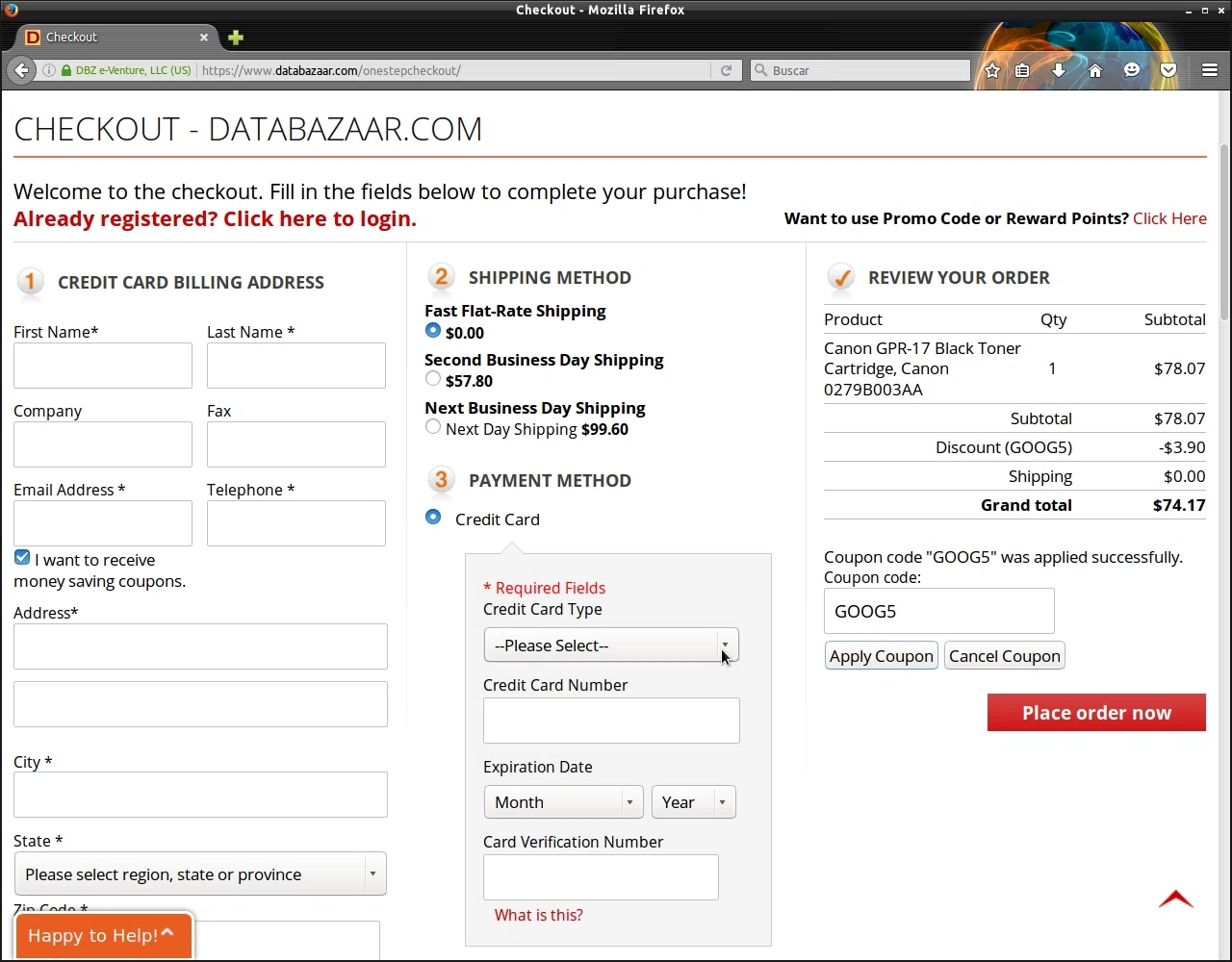Click the Company input field

[x=103, y=444]
